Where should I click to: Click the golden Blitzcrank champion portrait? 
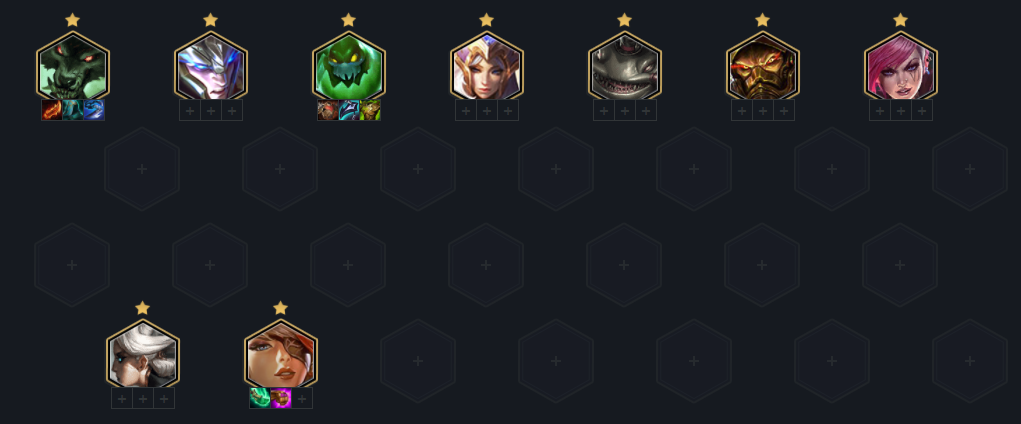[762, 67]
